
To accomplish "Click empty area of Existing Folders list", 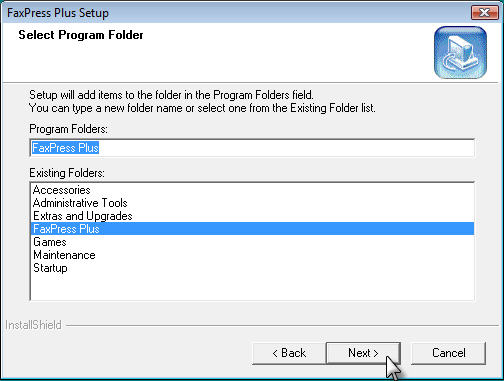I will (x=252, y=287).
